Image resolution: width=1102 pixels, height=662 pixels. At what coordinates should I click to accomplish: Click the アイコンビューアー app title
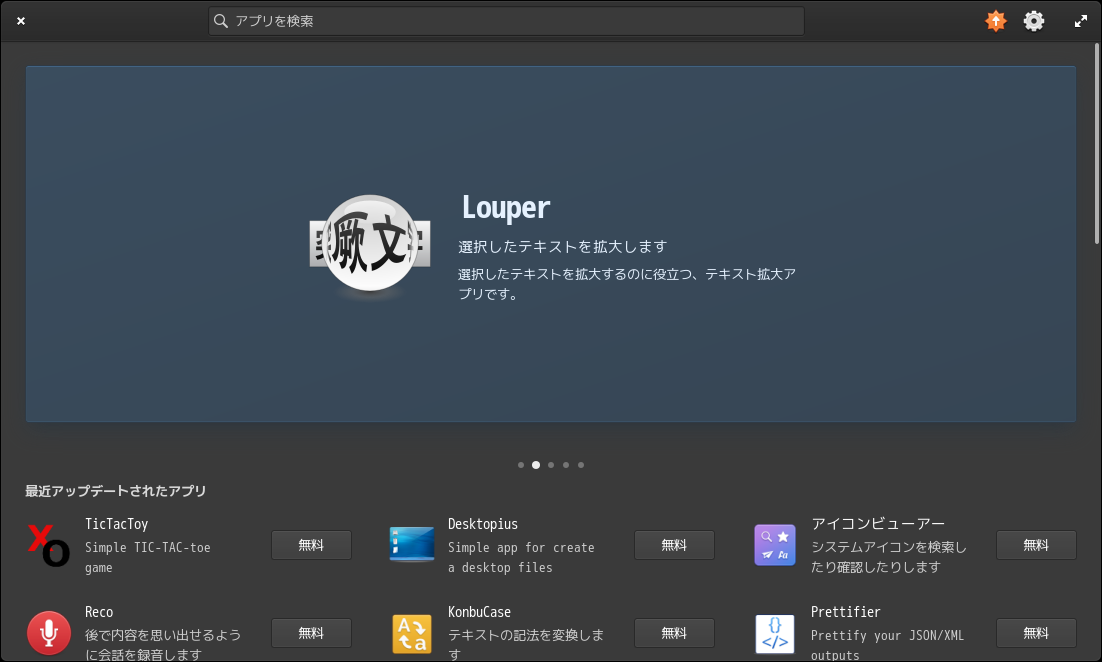click(x=878, y=524)
